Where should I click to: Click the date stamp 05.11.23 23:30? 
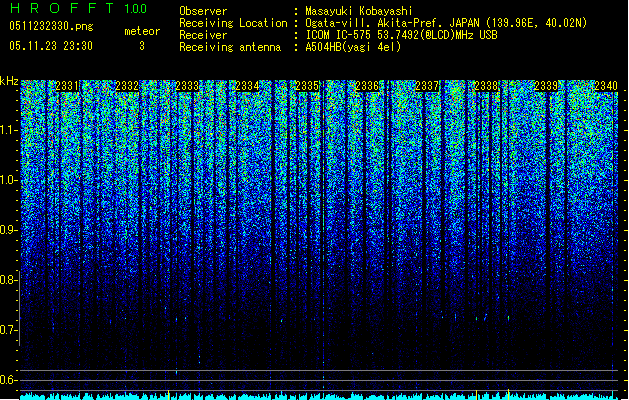pos(51,46)
